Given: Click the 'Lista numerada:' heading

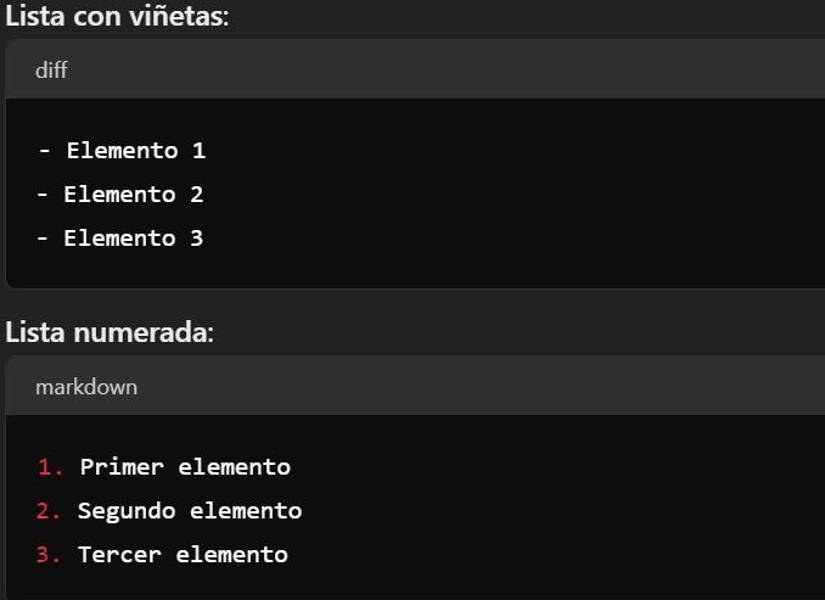Looking at the screenshot, I should pyautogui.click(x=109, y=332).
